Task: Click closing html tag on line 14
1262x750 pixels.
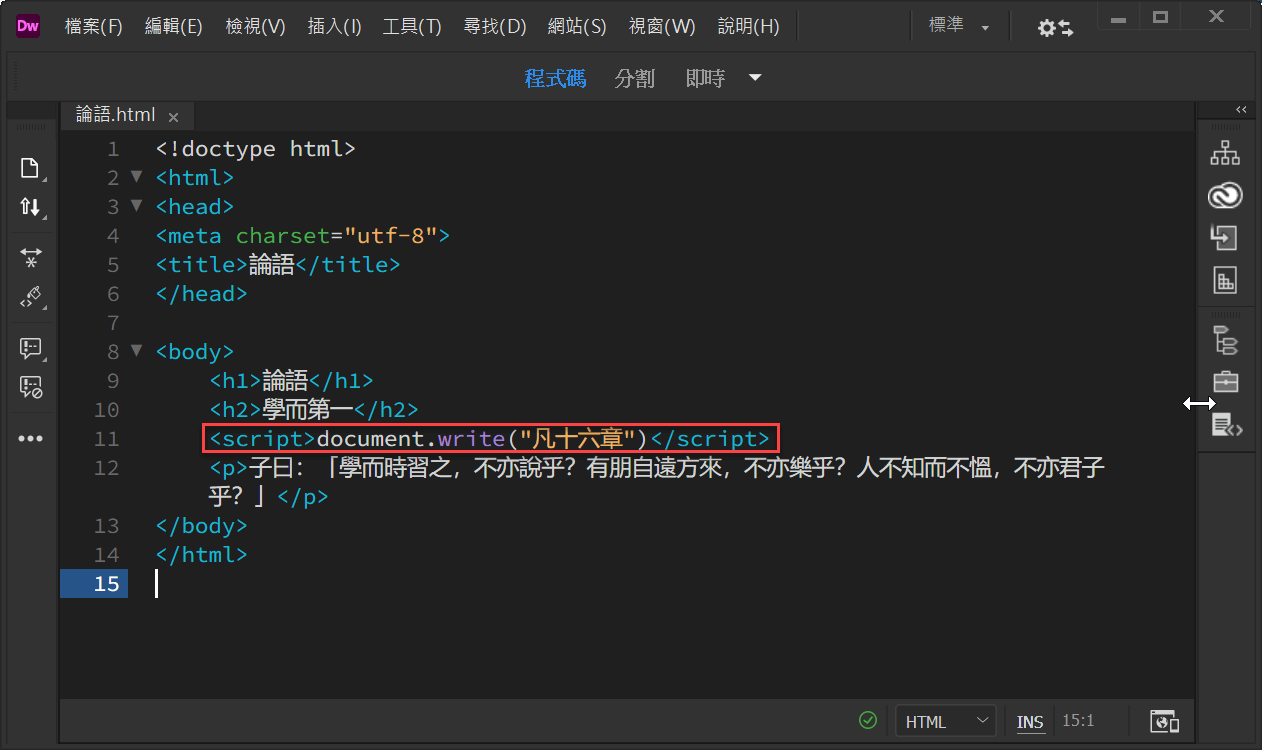Action: point(201,555)
